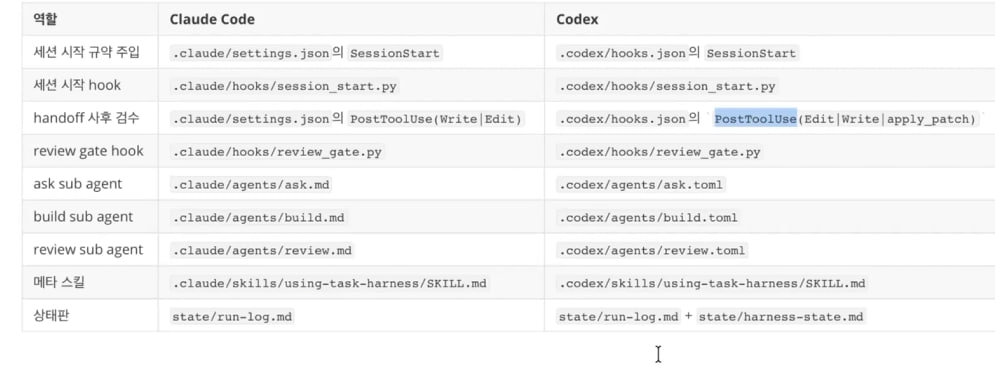This screenshot has width=995, height=365.
Task: Click .codex/agents/ask.toml path
Action: (640, 185)
